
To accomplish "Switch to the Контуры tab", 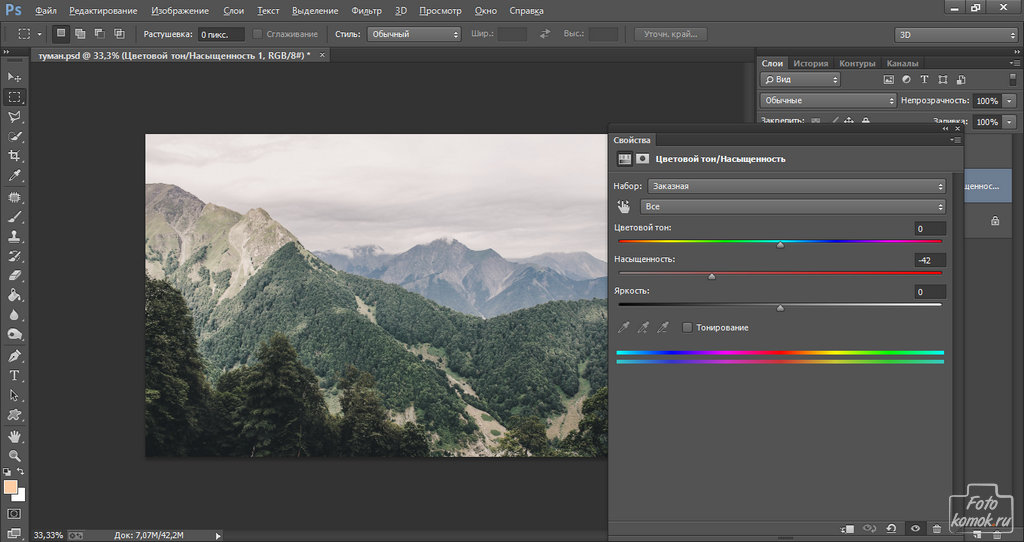I will point(857,63).
